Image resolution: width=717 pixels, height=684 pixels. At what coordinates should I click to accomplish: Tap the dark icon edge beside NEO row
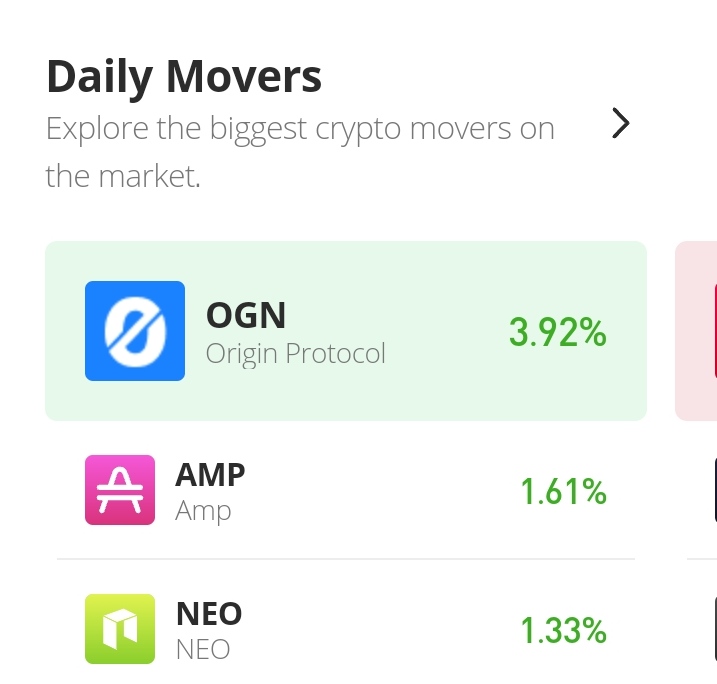(715, 629)
